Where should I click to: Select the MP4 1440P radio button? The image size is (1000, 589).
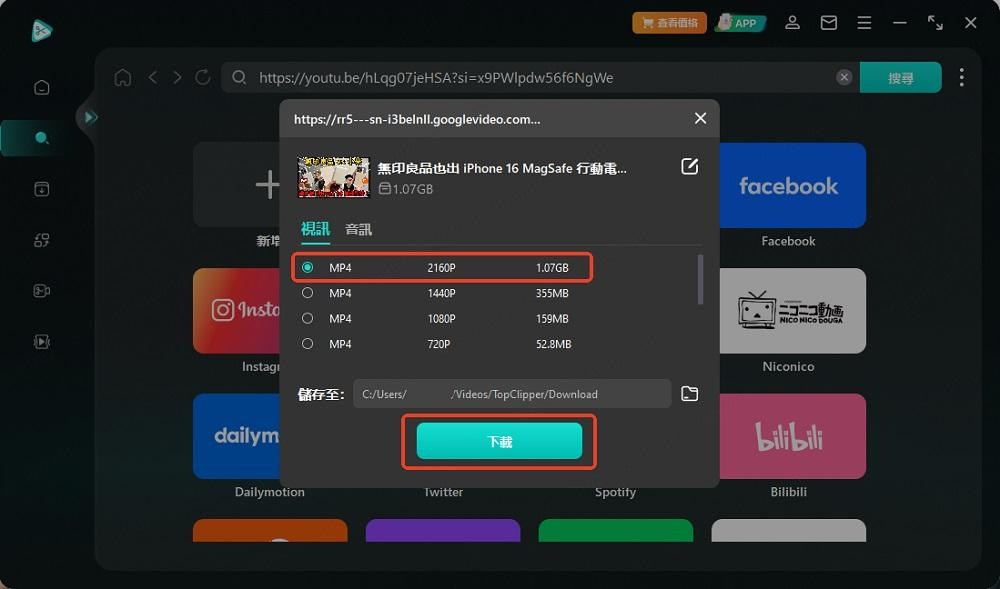(307, 293)
